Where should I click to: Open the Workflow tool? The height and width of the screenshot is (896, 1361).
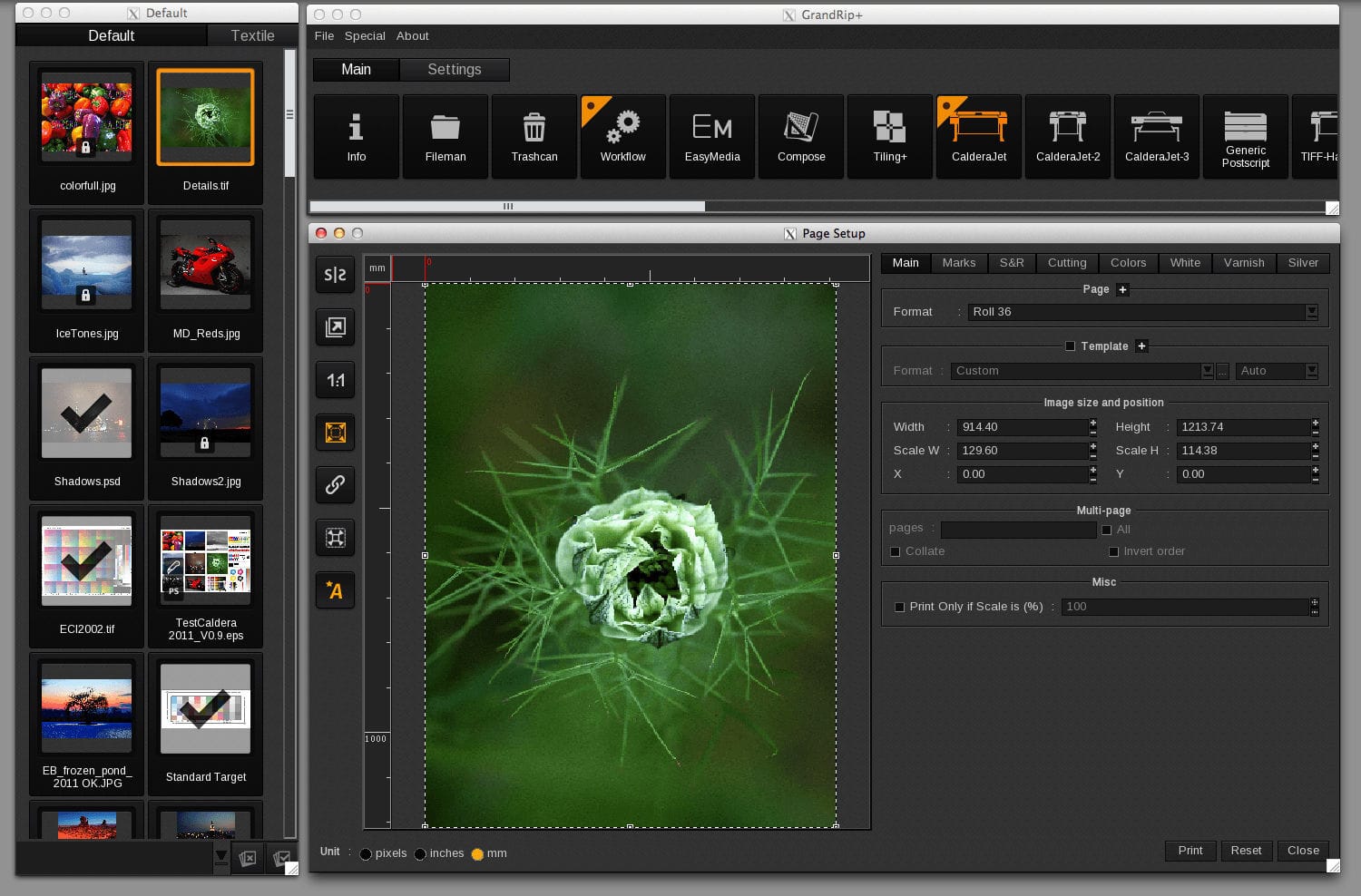point(622,136)
